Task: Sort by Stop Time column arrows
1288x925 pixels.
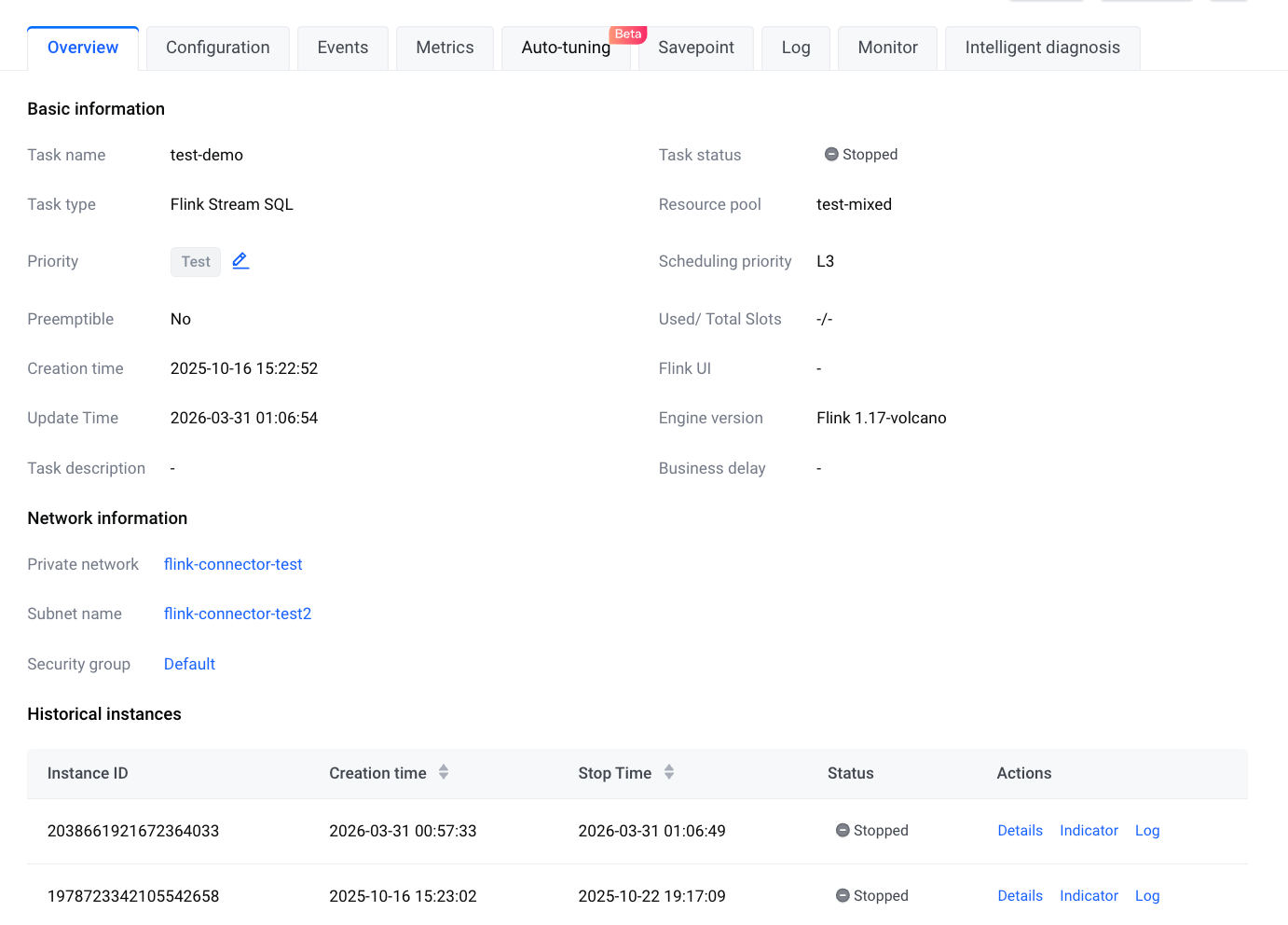Action: coord(669,772)
